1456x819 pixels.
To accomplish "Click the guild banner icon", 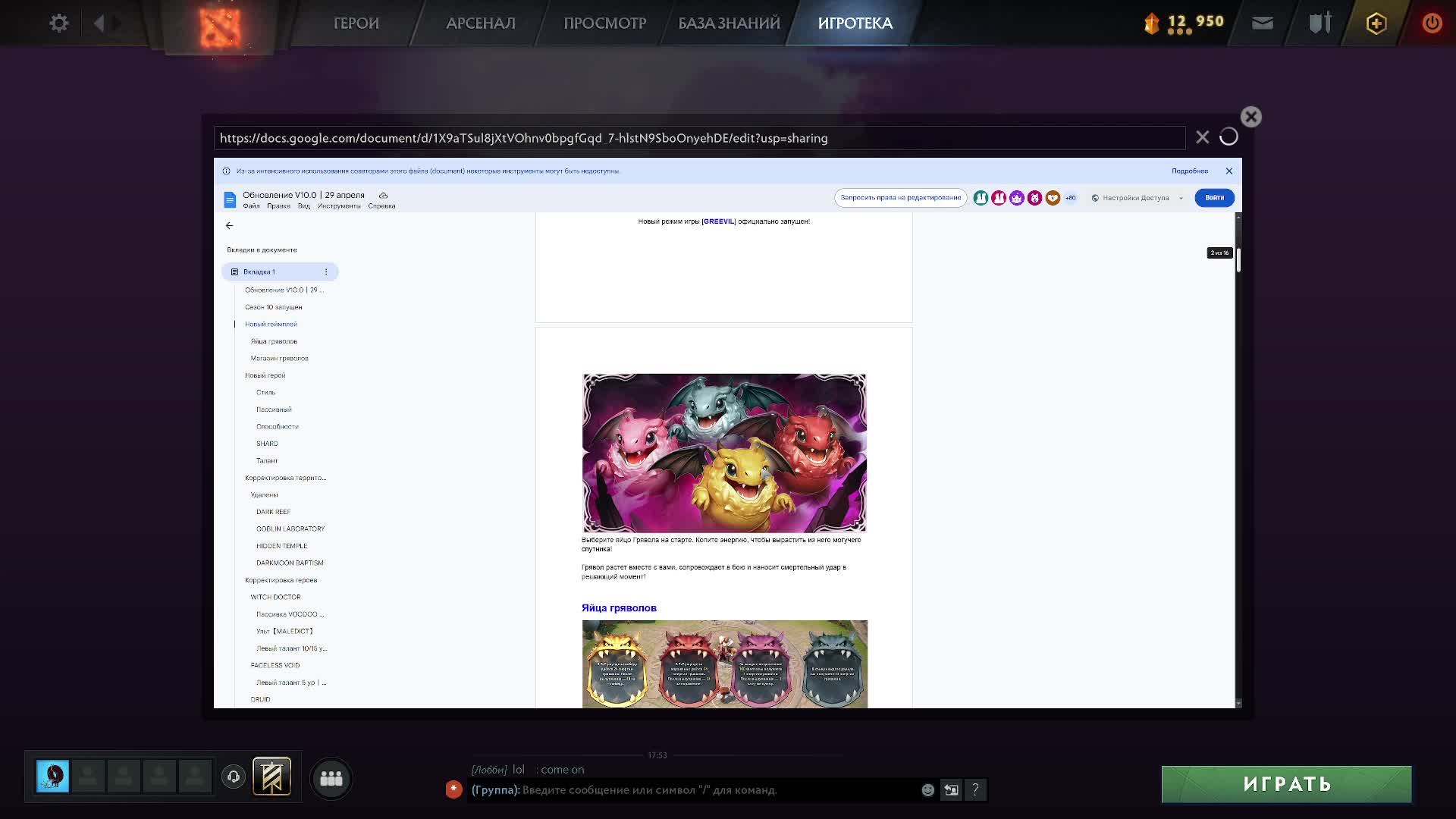I will 272,776.
